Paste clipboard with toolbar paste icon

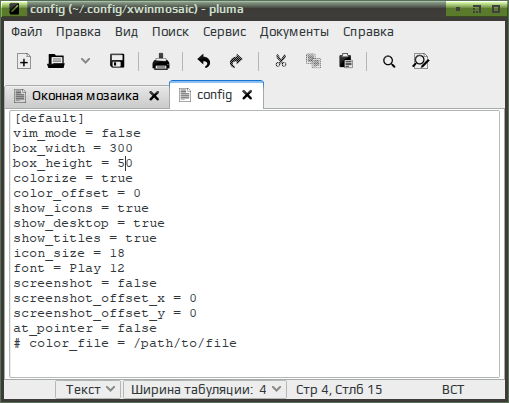click(346, 61)
